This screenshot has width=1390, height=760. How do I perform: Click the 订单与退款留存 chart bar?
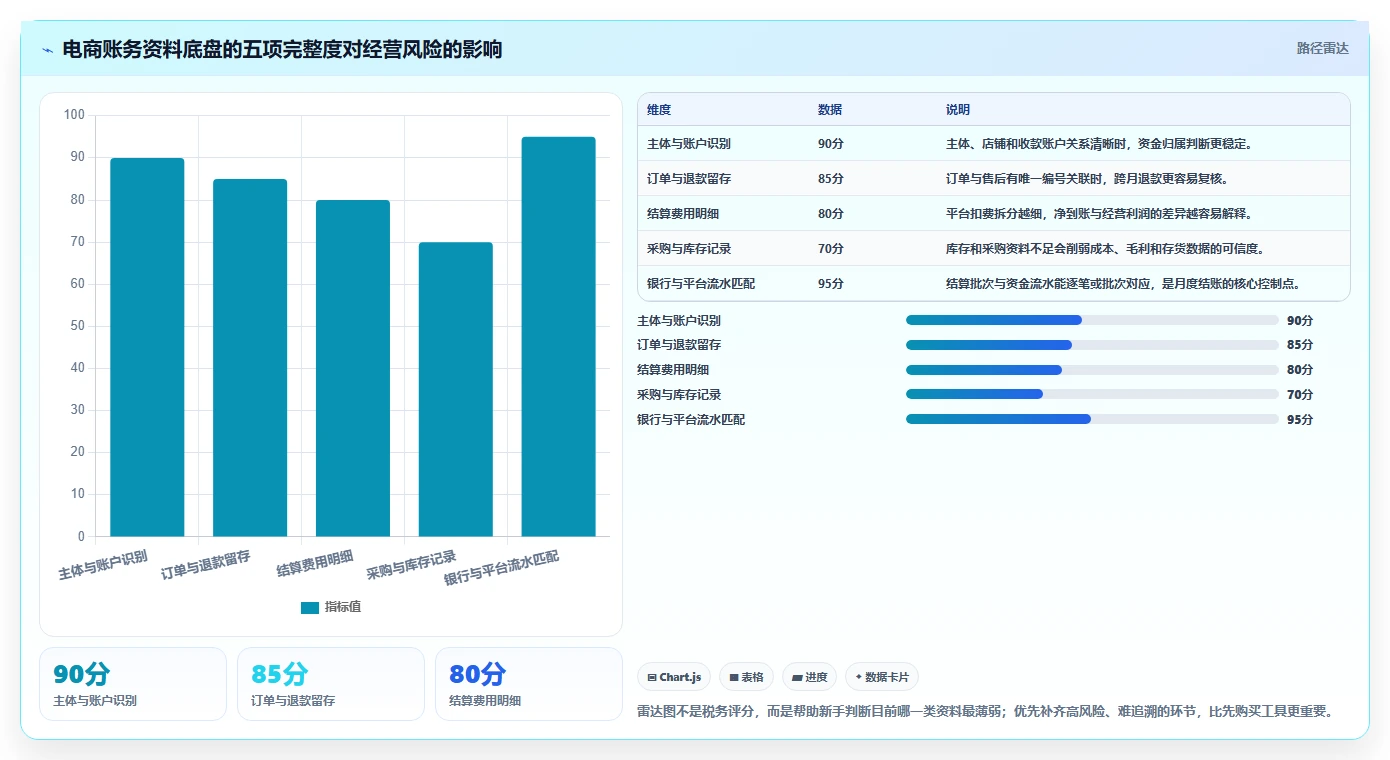(x=250, y=358)
